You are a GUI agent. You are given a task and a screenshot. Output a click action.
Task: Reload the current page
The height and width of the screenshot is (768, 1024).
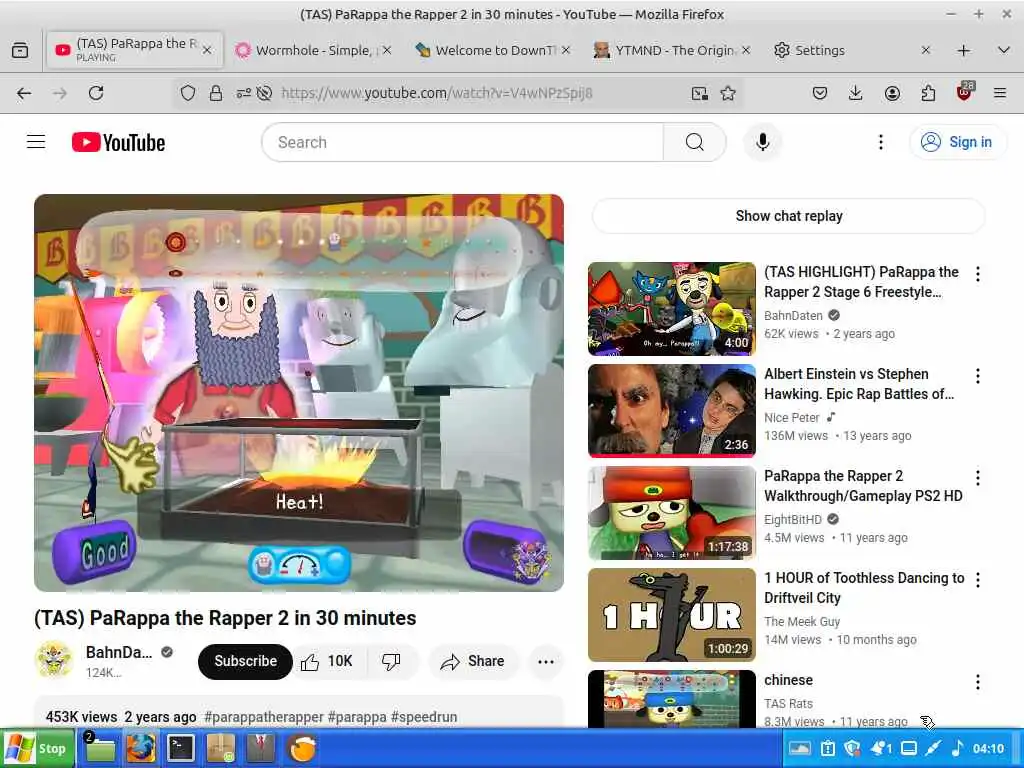point(96,93)
